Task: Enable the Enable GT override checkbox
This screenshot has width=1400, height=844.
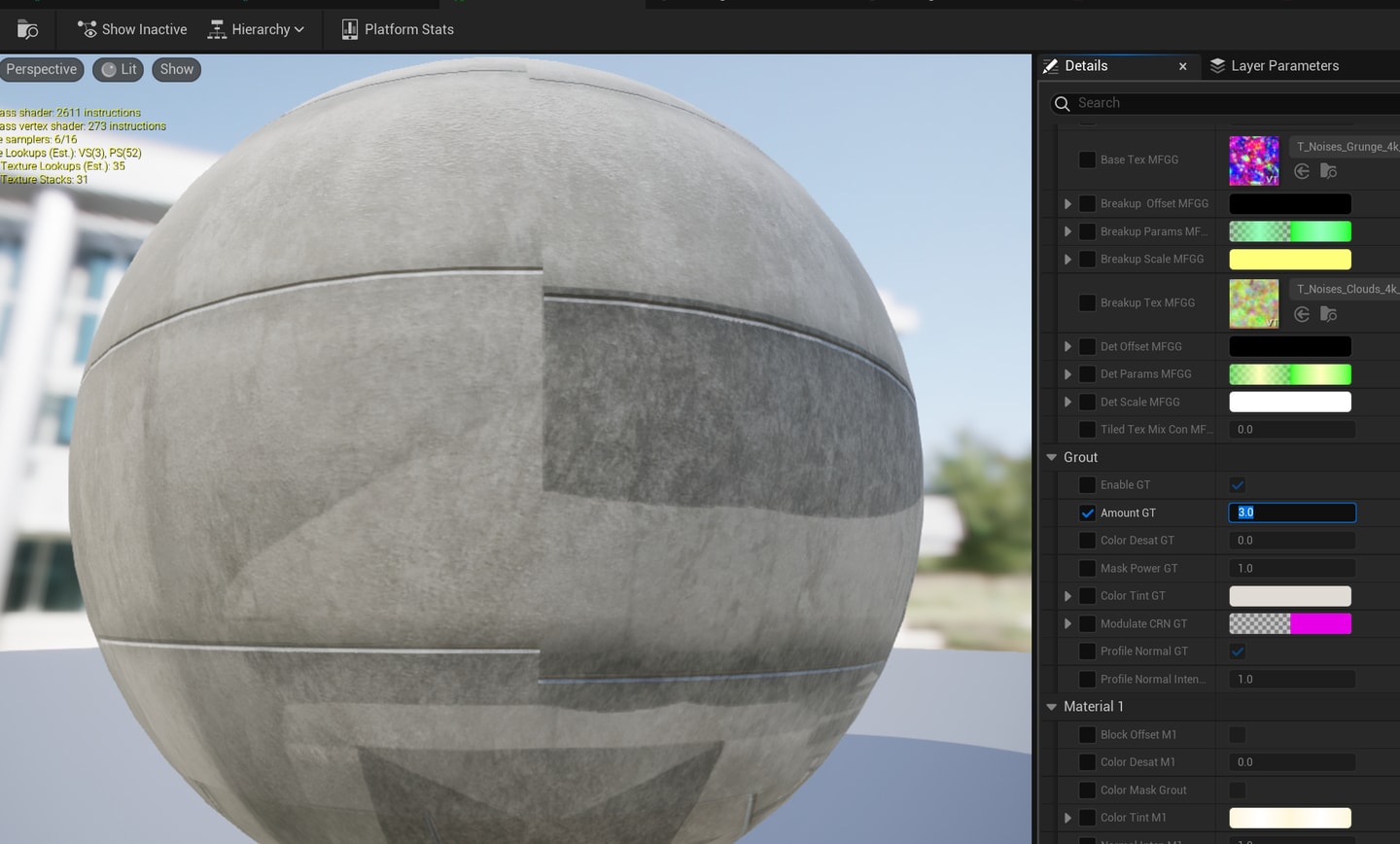Action: (1087, 484)
